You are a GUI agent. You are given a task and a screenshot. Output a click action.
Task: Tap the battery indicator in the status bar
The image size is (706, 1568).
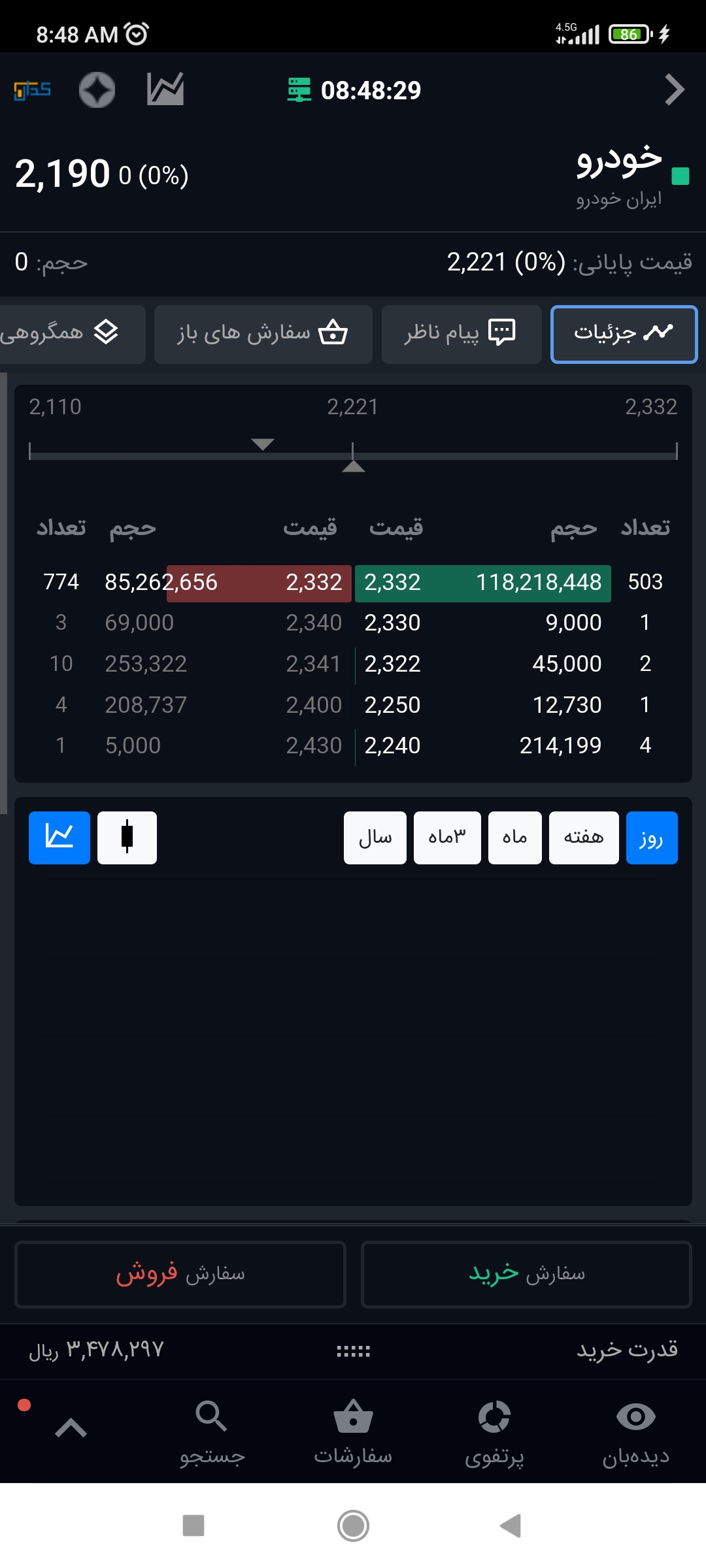click(630, 34)
